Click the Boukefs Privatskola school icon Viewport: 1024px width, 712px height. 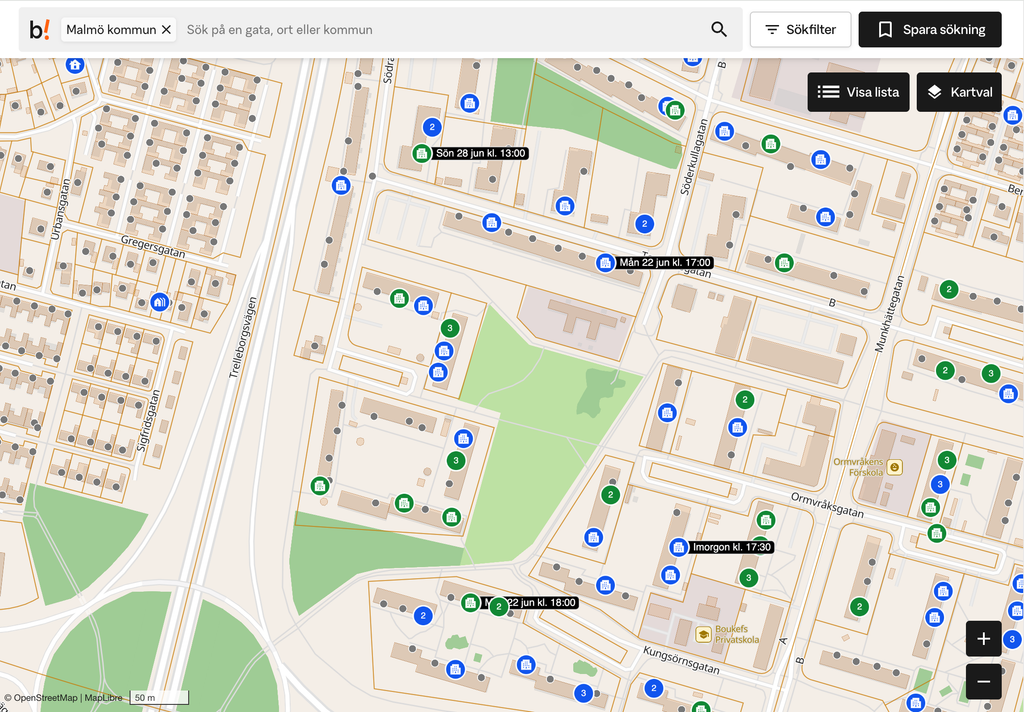(703, 634)
